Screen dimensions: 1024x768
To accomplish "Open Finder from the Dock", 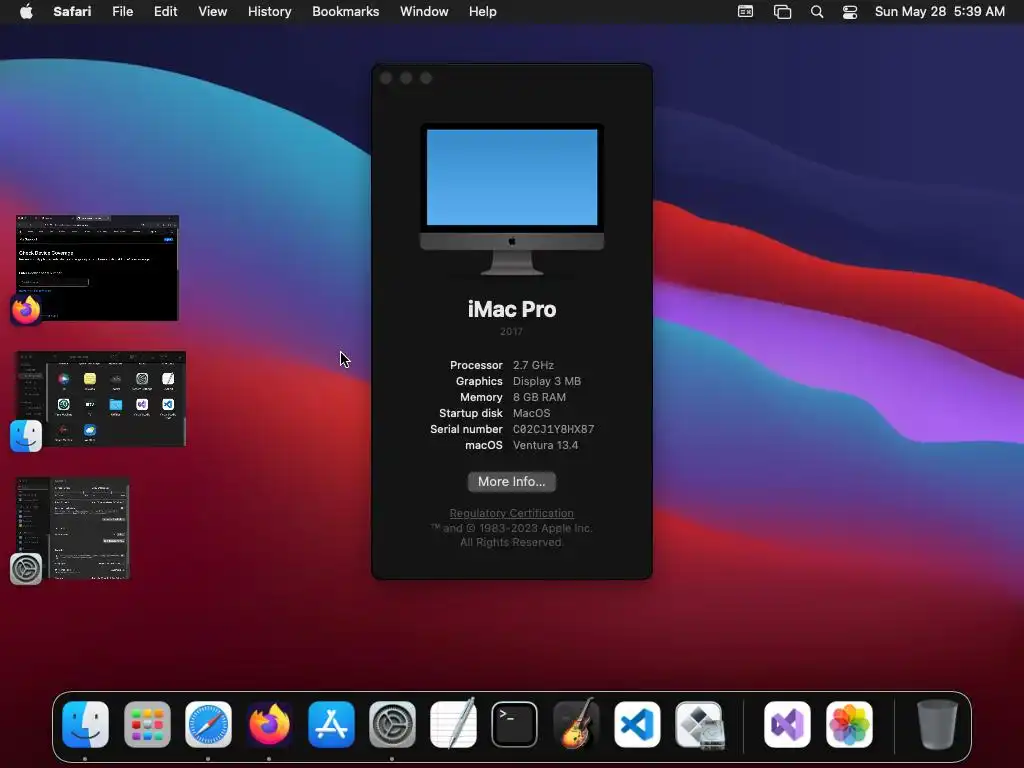I will 86,724.
